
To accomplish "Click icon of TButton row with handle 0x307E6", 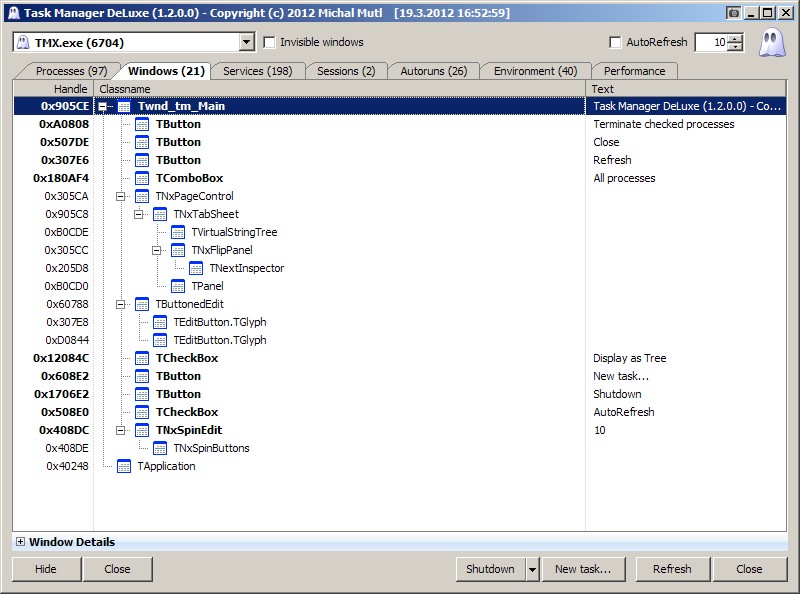I will (142, 160).
